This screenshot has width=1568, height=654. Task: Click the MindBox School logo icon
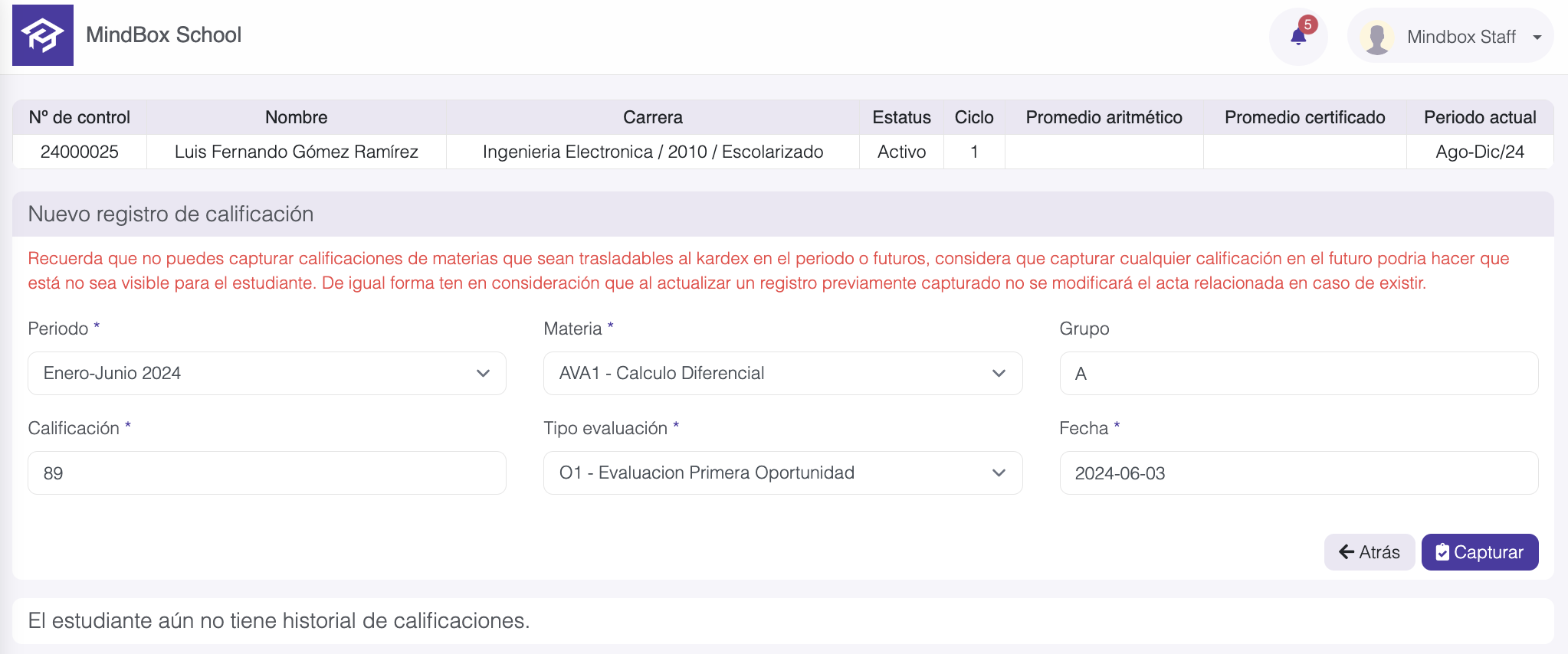click(x=43, y=35)
